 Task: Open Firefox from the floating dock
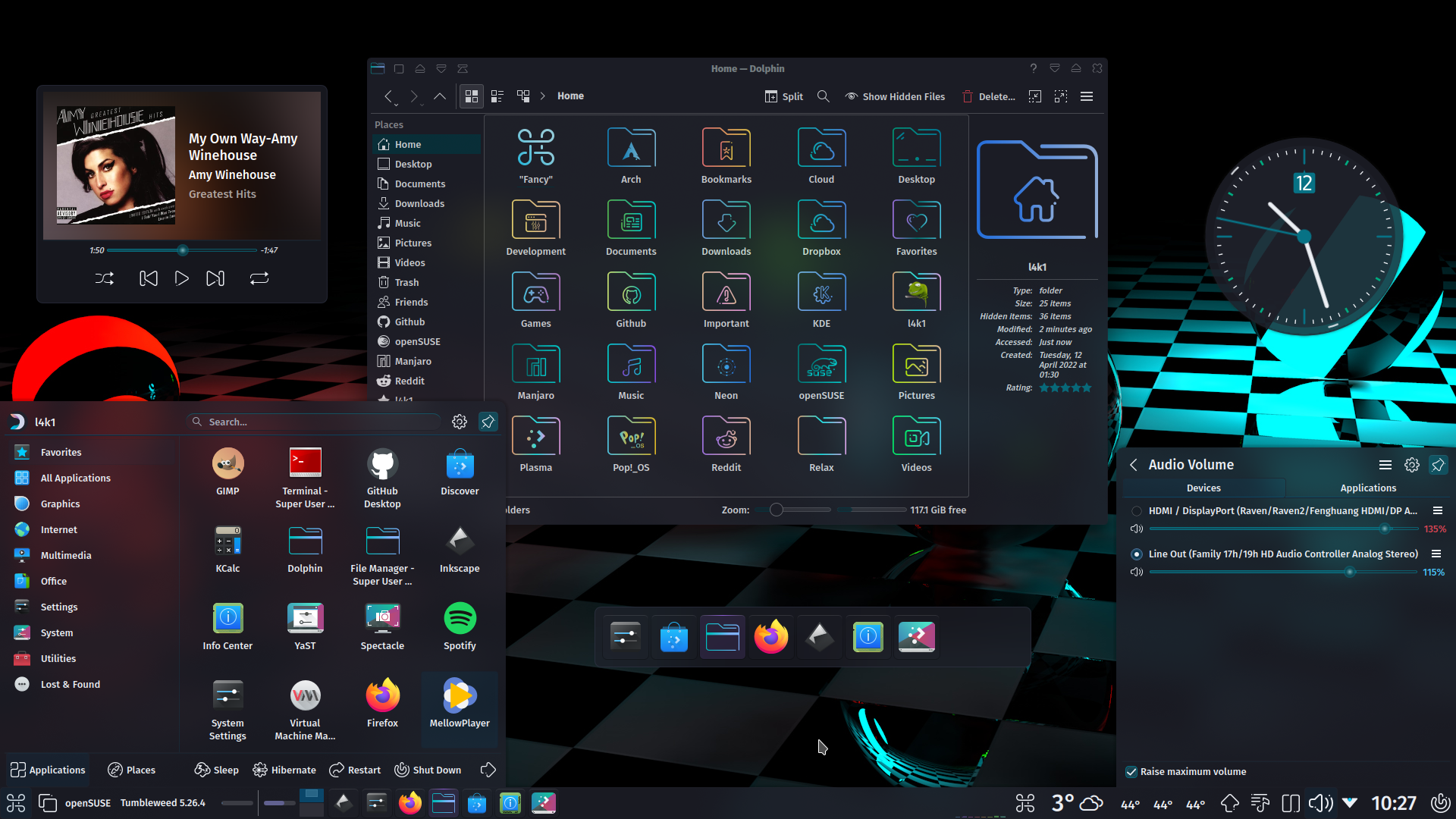point(770,637)
